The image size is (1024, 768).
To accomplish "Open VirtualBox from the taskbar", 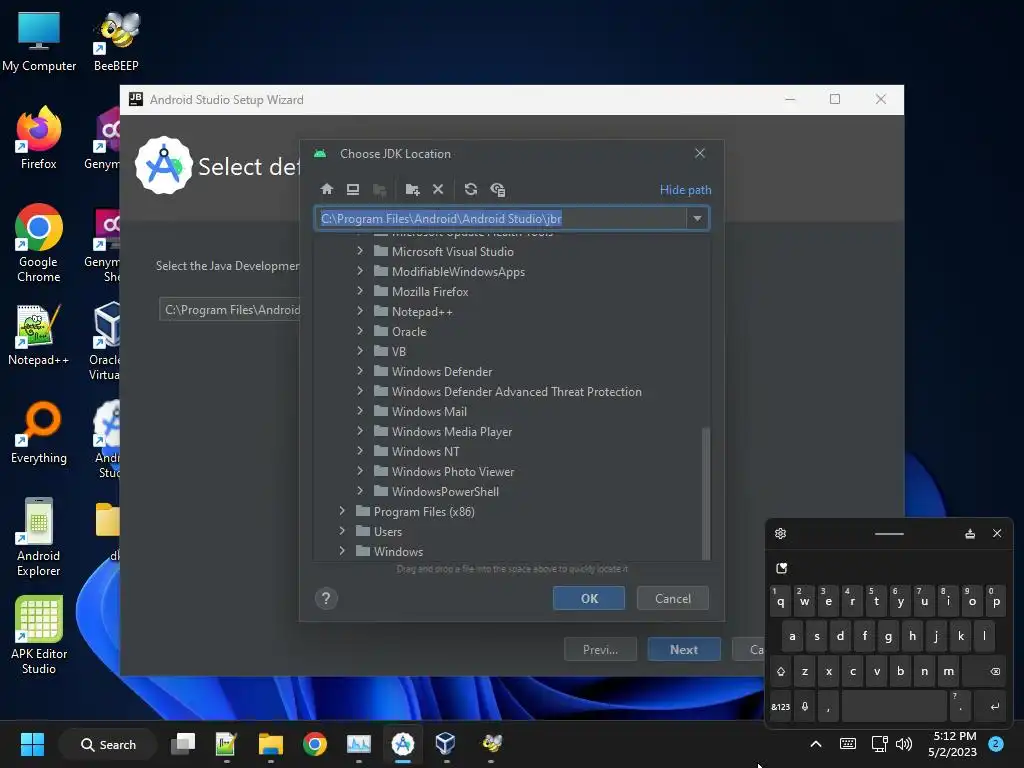I will (446, 744).
